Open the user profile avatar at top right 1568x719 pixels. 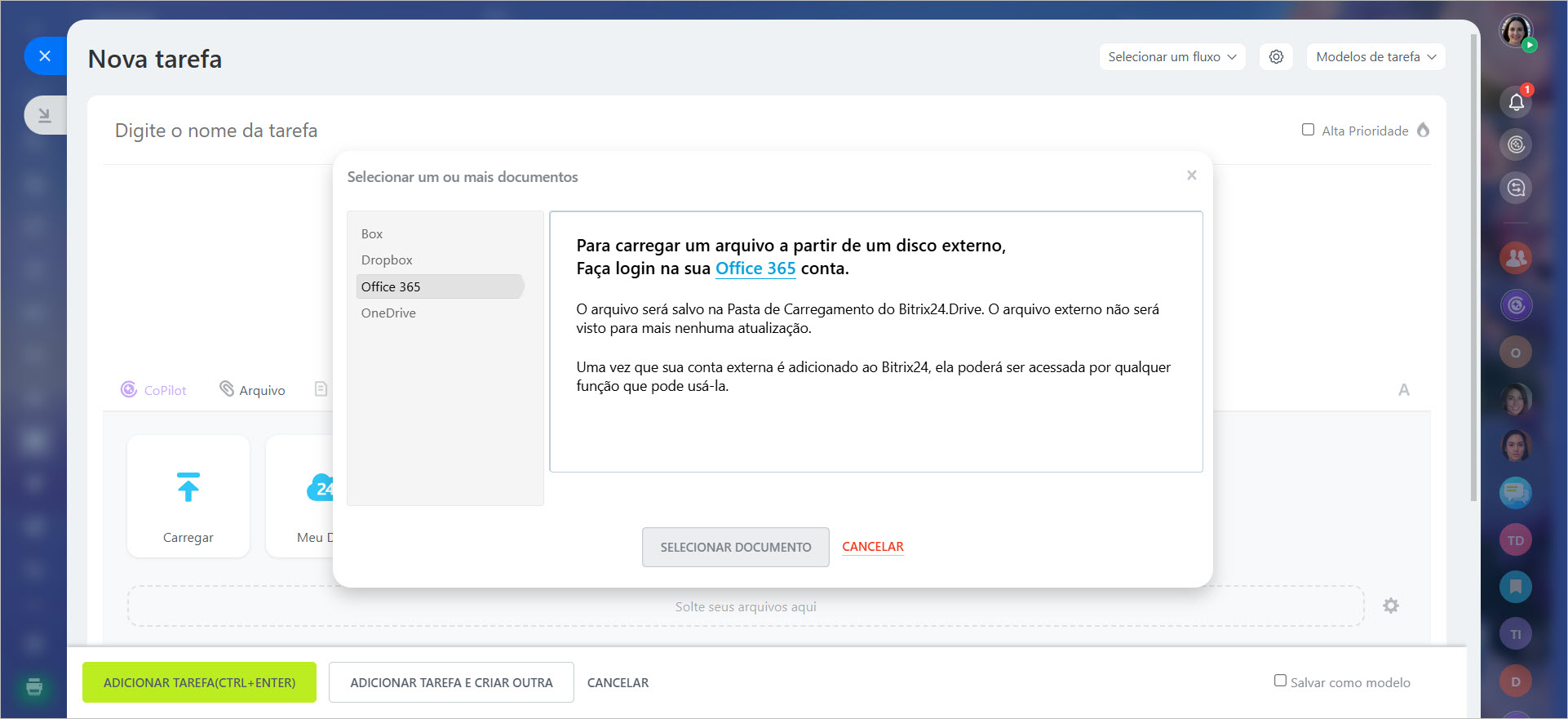pyautogui.click(x=1516, y=32)
